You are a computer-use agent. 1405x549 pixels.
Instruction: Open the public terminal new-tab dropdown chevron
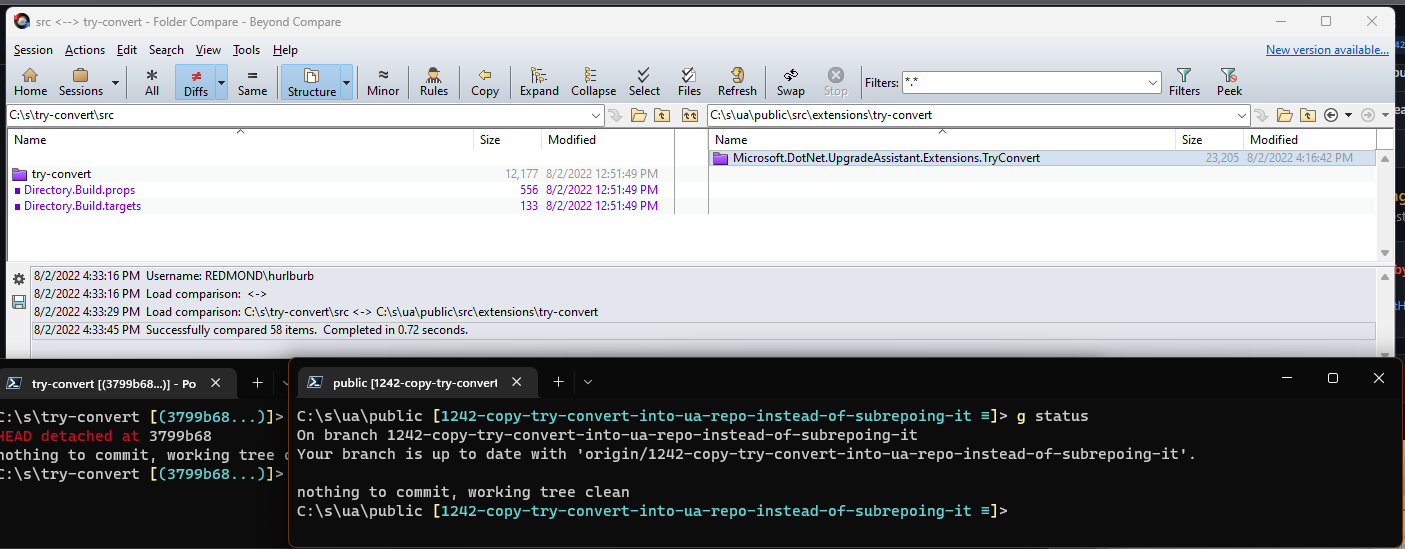(x=588, y=382)
